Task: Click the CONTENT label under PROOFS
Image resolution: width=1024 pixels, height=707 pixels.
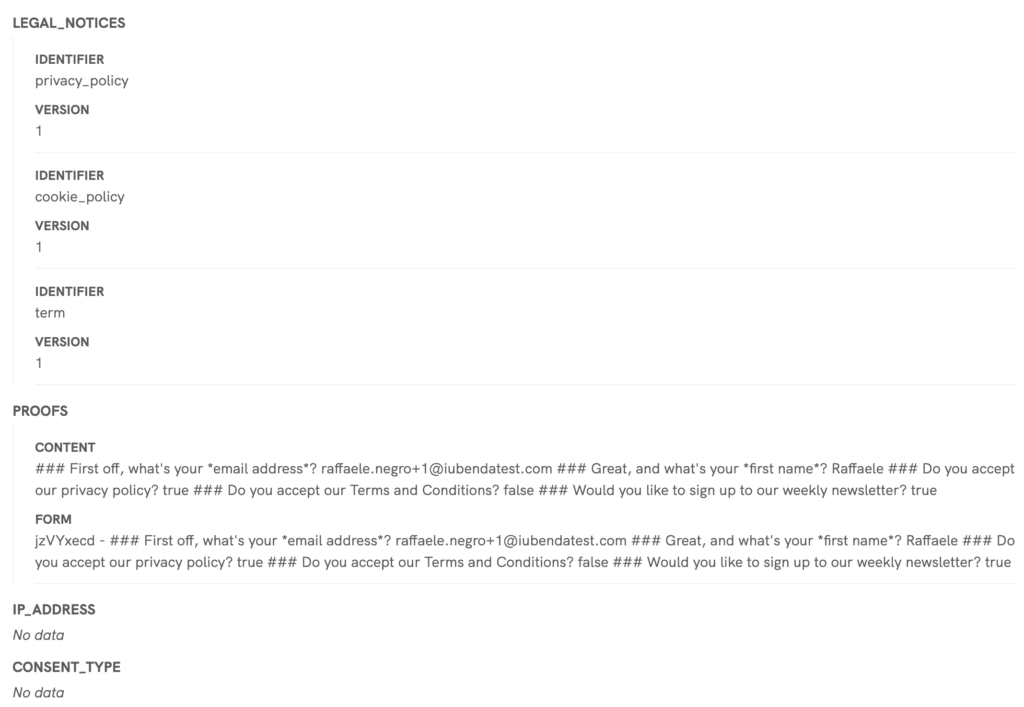Action: coord(65,448)
